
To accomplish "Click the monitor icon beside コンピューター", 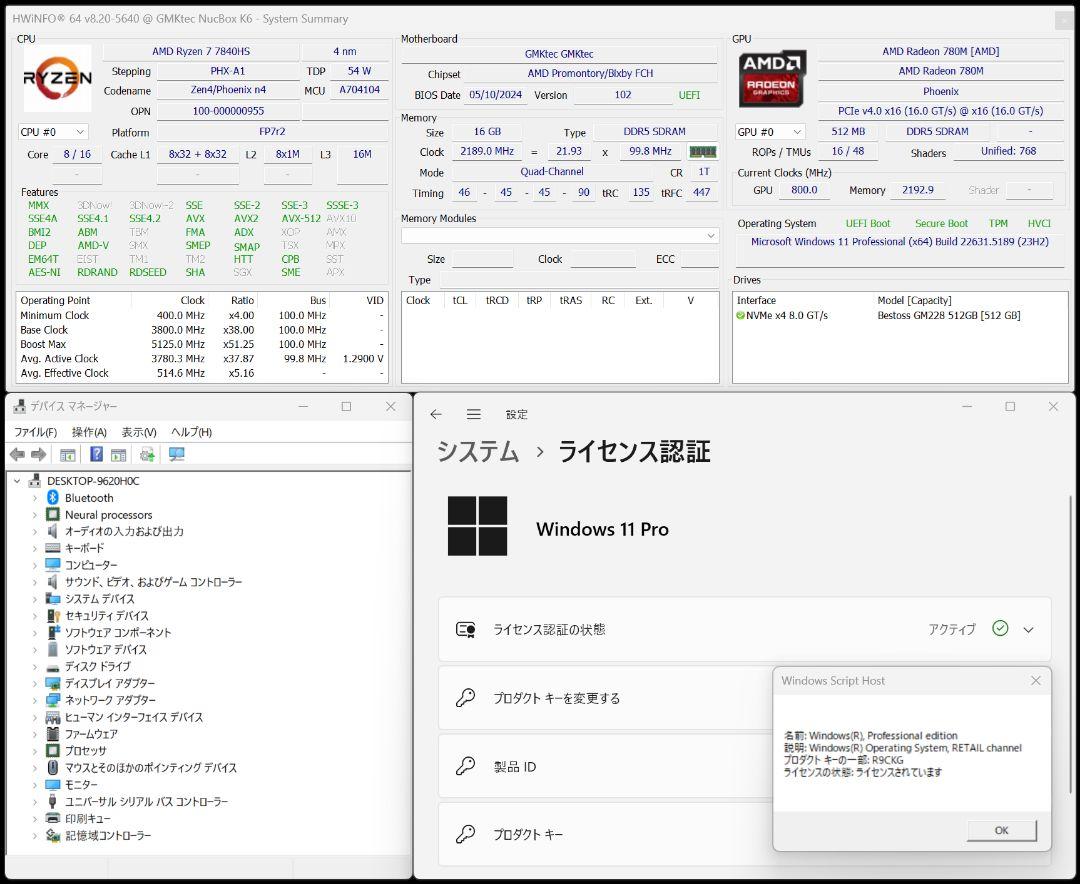I will [x=53, y=565].
